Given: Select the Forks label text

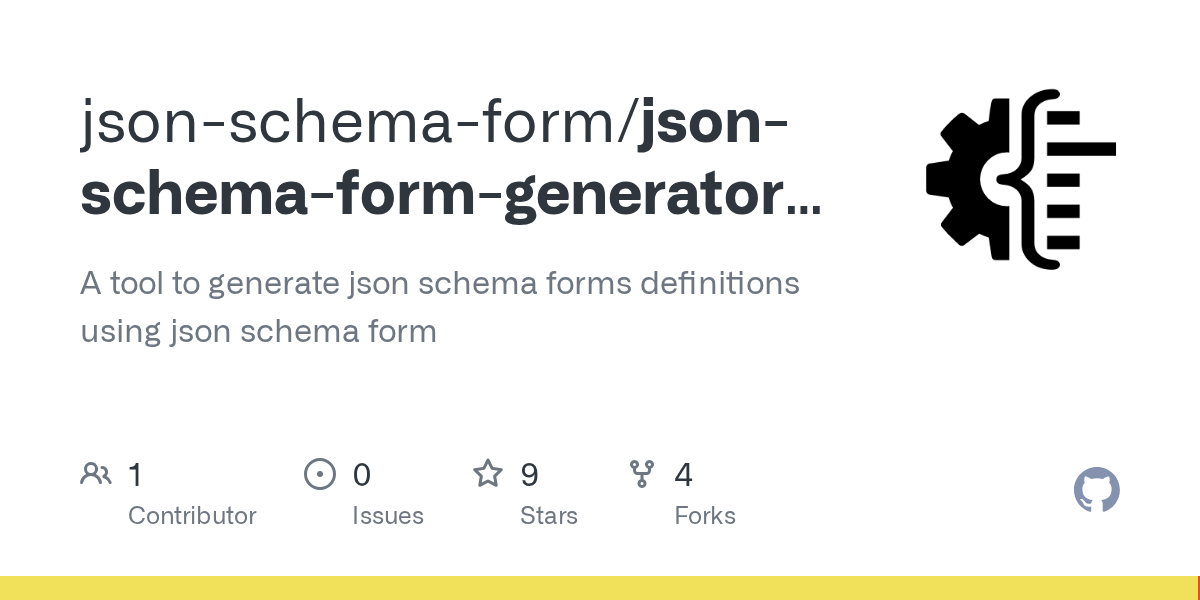Looking at the screenshot, I should click(x=705, y=516).
